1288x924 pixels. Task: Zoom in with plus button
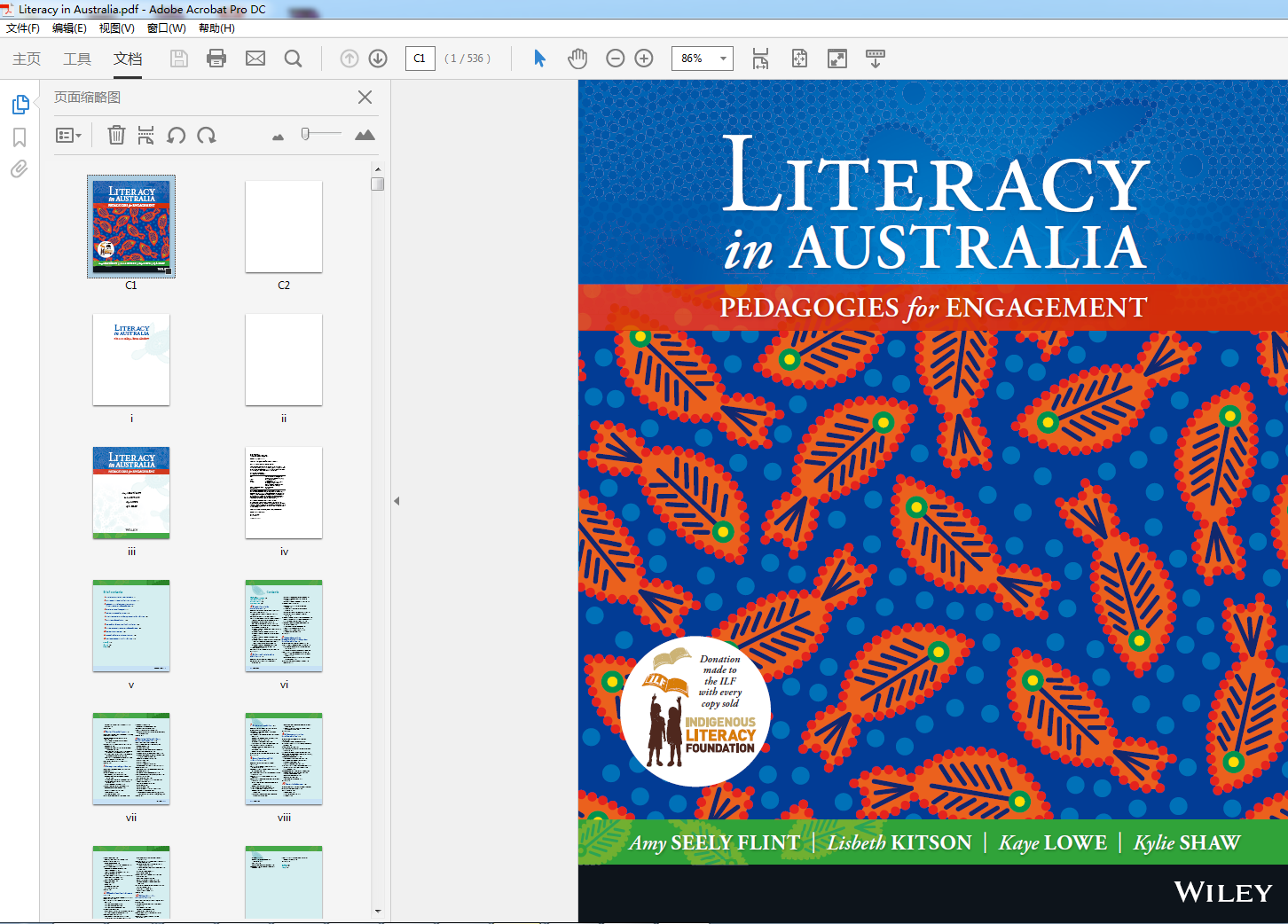click(x=644, y=59)
